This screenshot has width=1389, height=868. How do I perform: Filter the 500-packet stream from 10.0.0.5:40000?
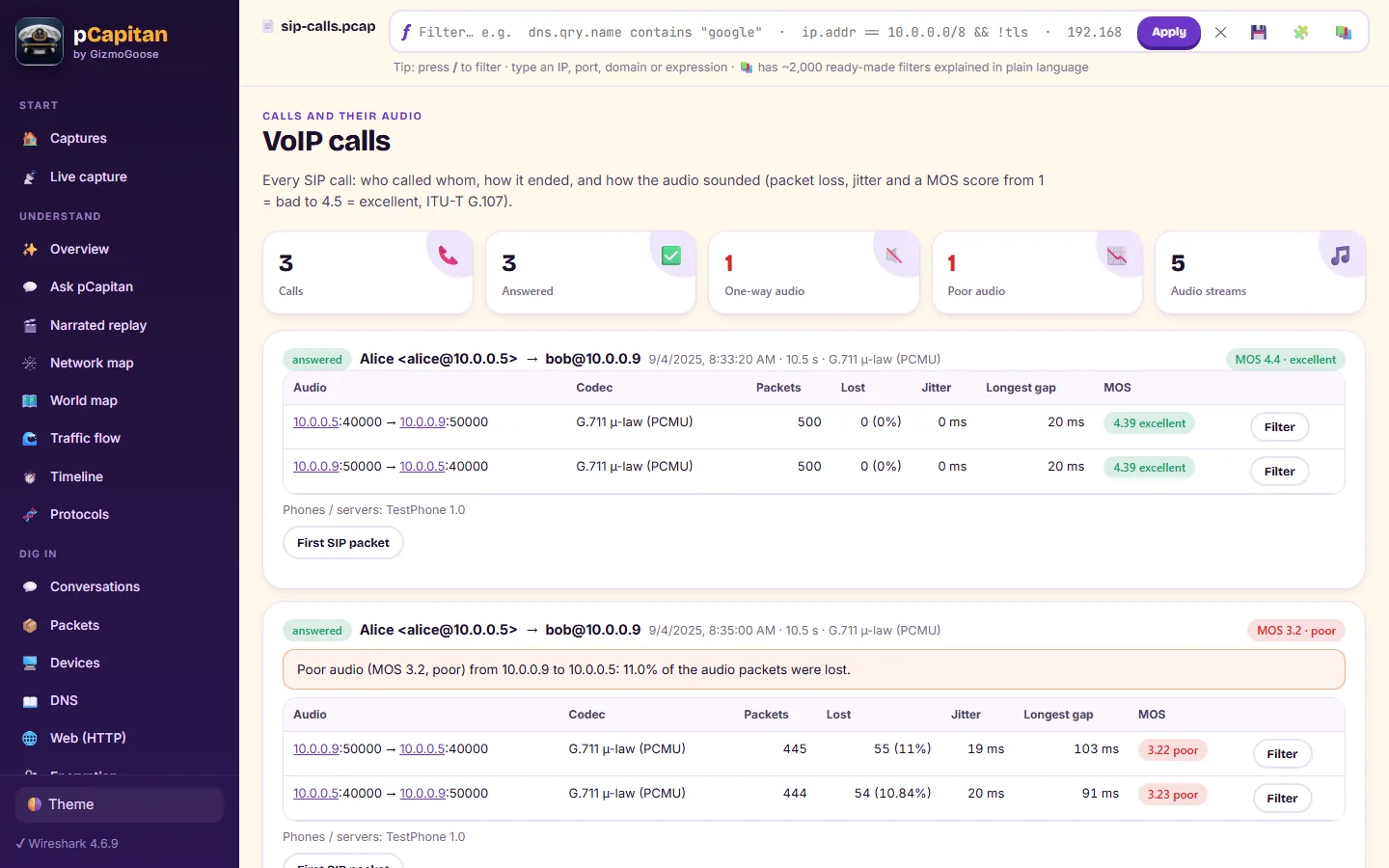coord(1280,427)
